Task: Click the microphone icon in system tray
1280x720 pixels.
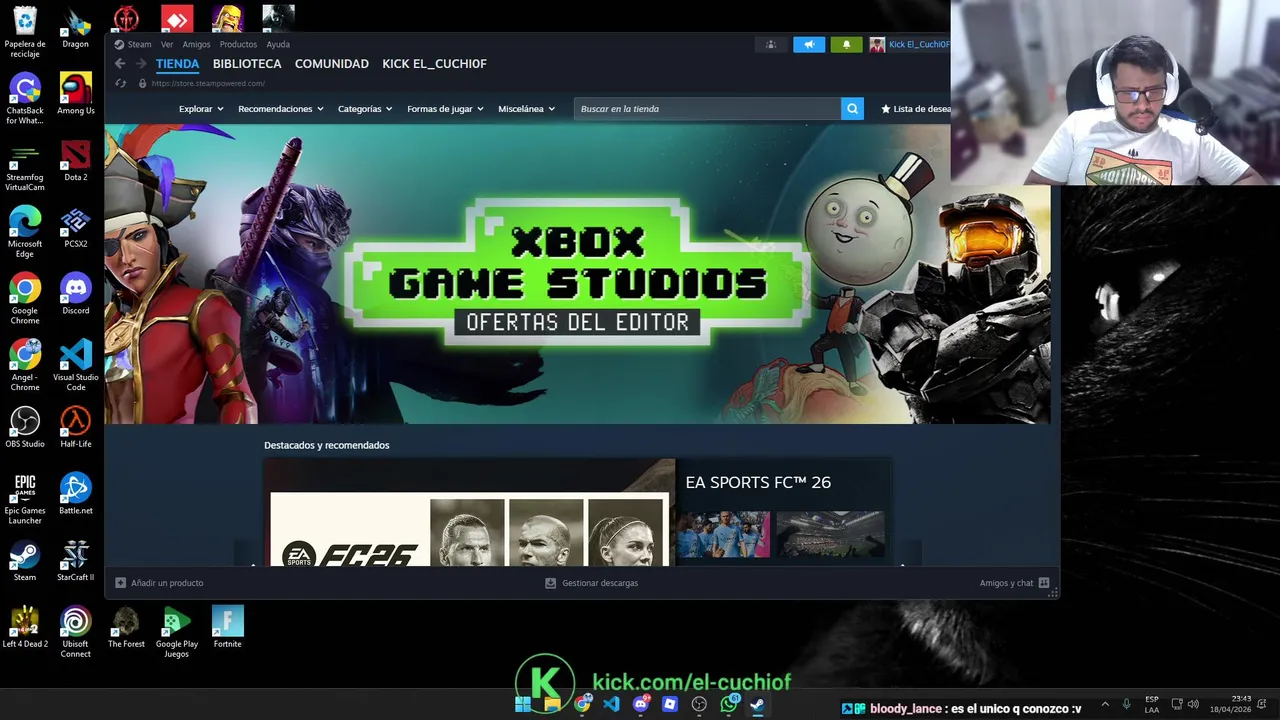Action: [1126, 704]
